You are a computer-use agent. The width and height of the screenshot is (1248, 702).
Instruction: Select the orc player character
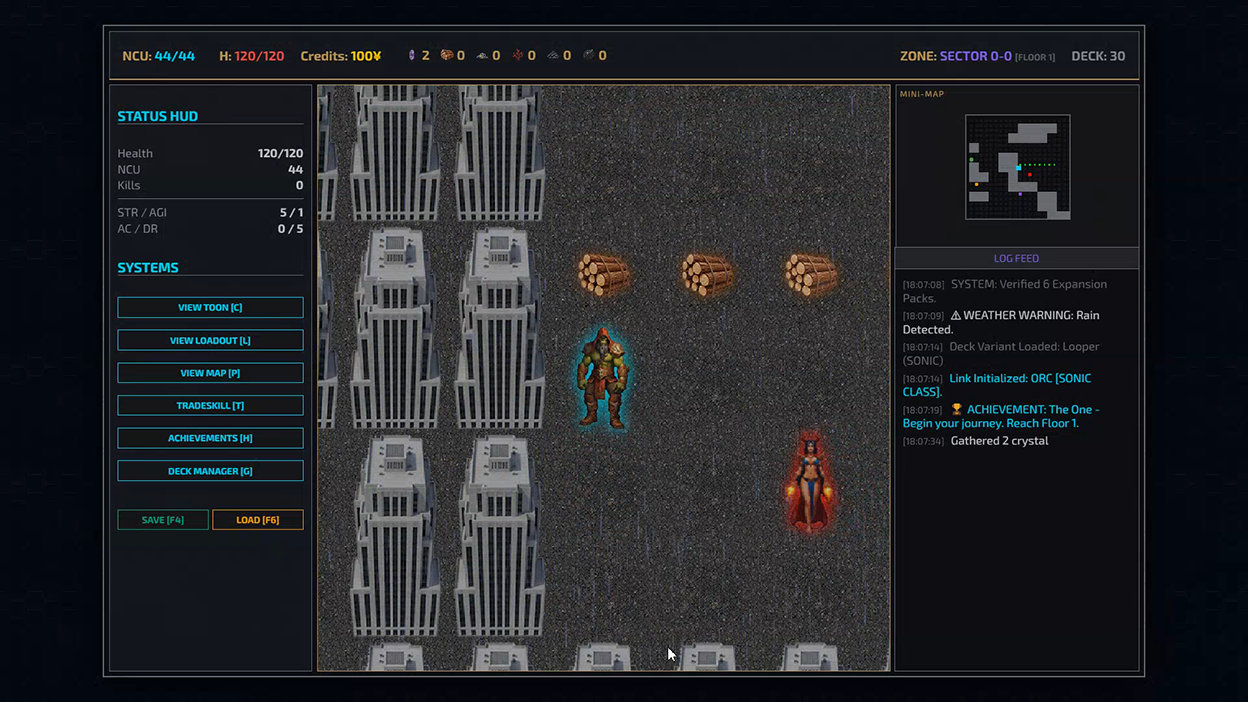[x=603, y=378]
